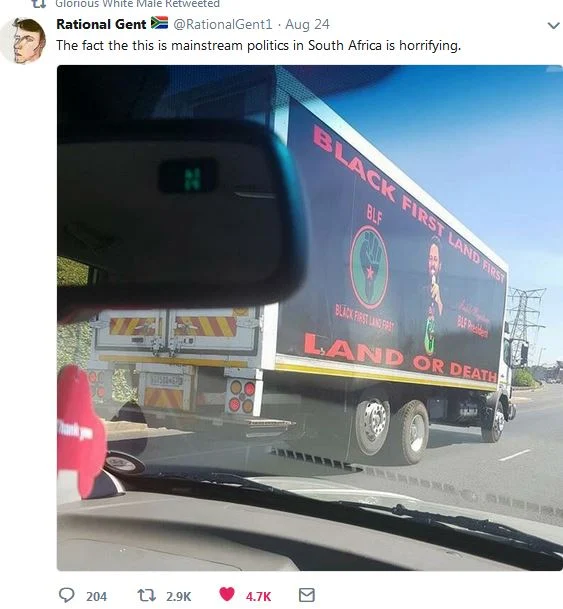Click the 2.9K retweet count
Viewport: 563px width, 609px height.
pyautogui.click(x=179, y=596)
